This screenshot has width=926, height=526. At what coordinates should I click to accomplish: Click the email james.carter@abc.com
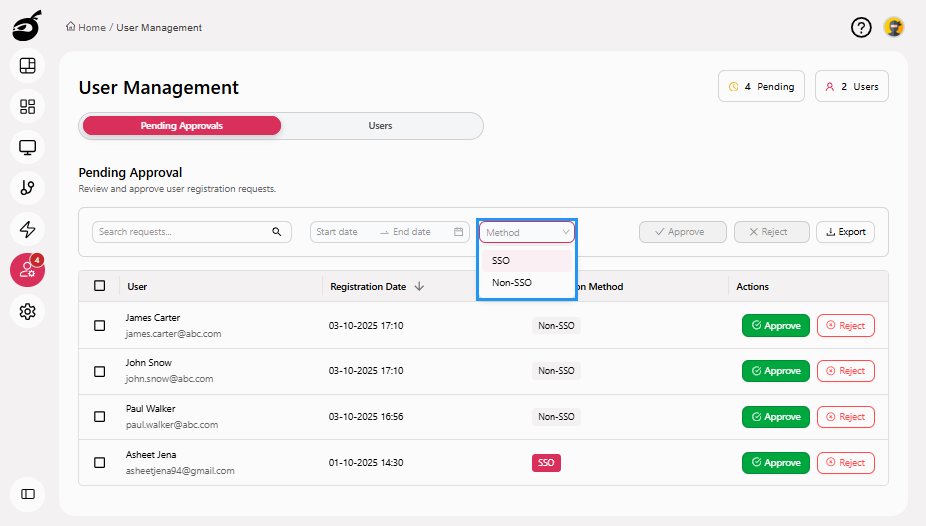coord(173,334)
